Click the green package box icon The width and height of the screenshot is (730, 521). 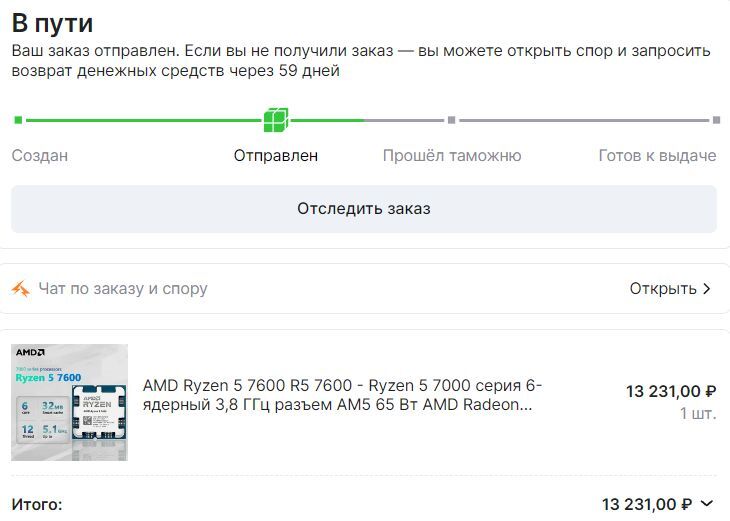(276, 120)
